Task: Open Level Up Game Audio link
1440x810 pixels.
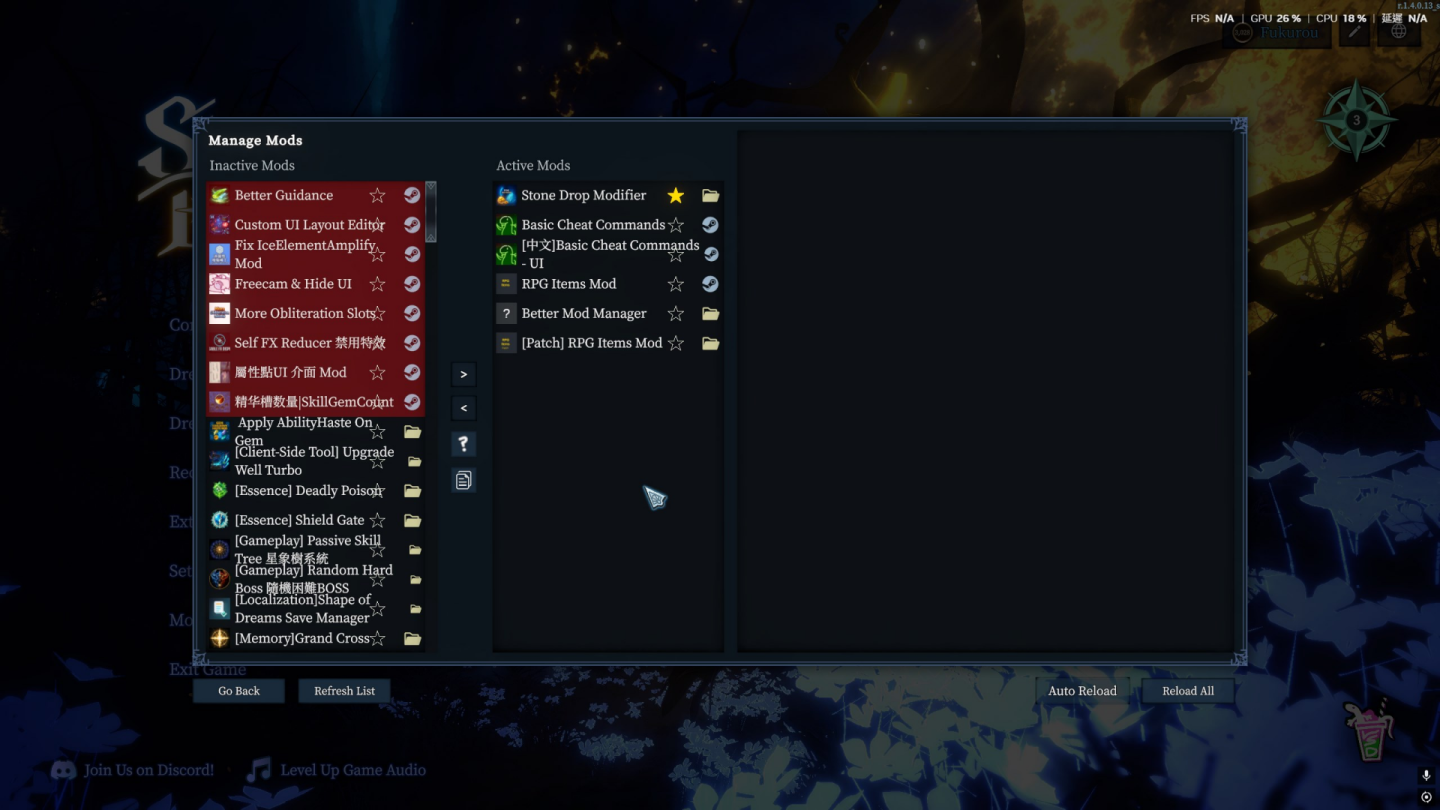Action: click(x=337, y=770)
